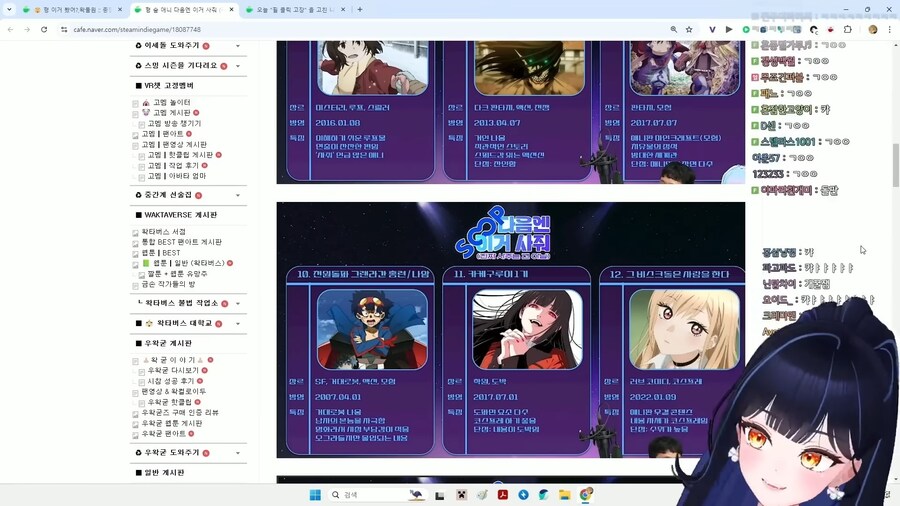
Task: Click the dark-haired titan anime thumbnail
Action: pos(529,68)
